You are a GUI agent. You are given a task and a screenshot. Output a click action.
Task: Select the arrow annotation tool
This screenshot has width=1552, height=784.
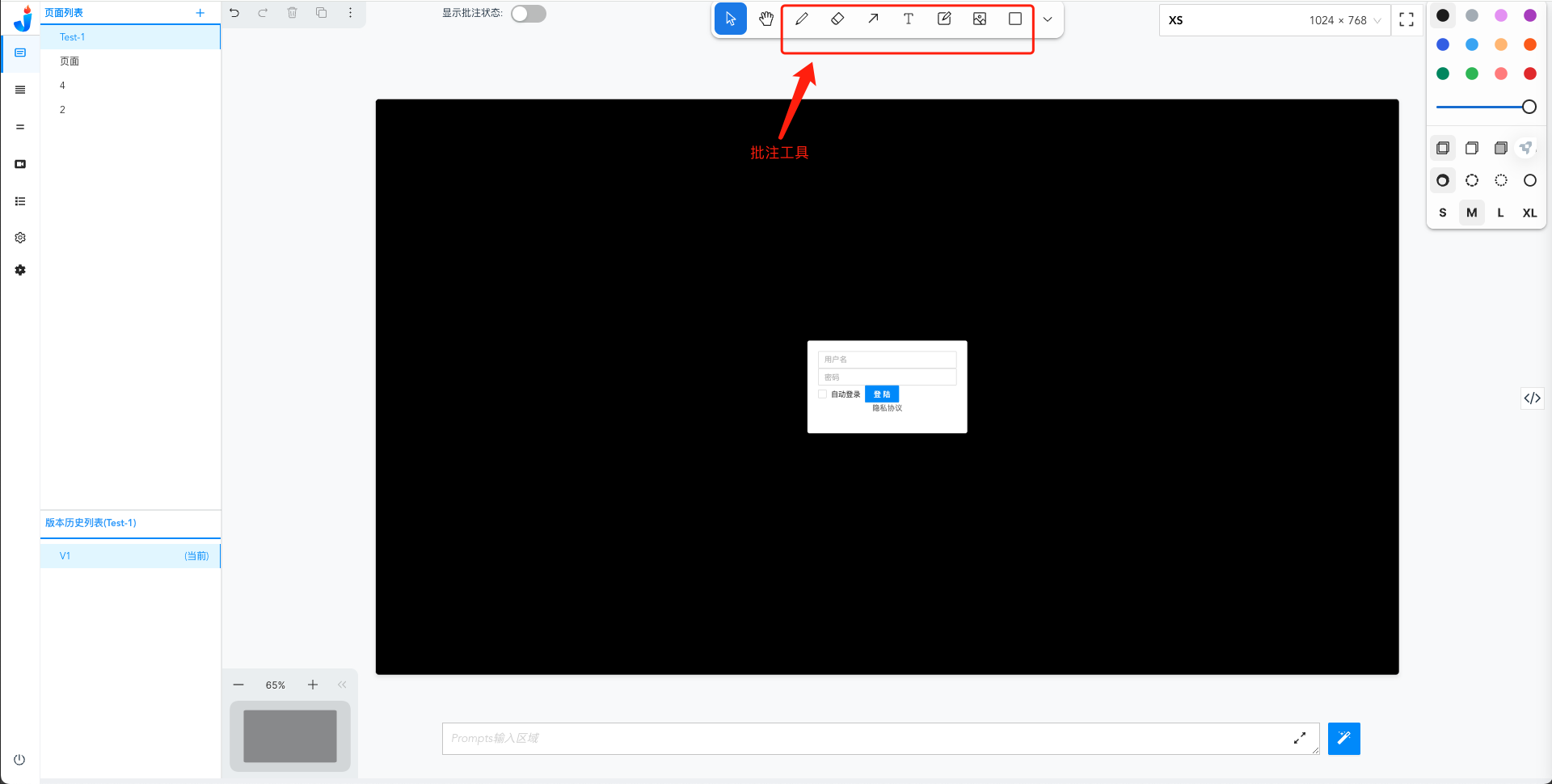873,19
